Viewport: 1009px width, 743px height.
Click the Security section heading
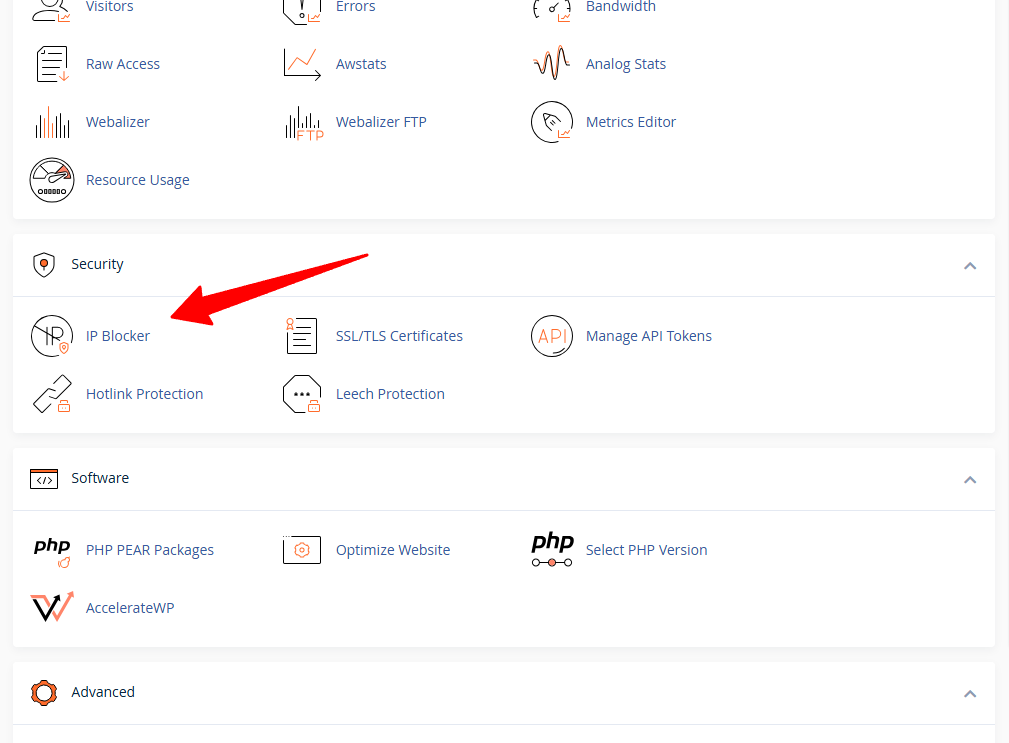(x=97, y=264)
